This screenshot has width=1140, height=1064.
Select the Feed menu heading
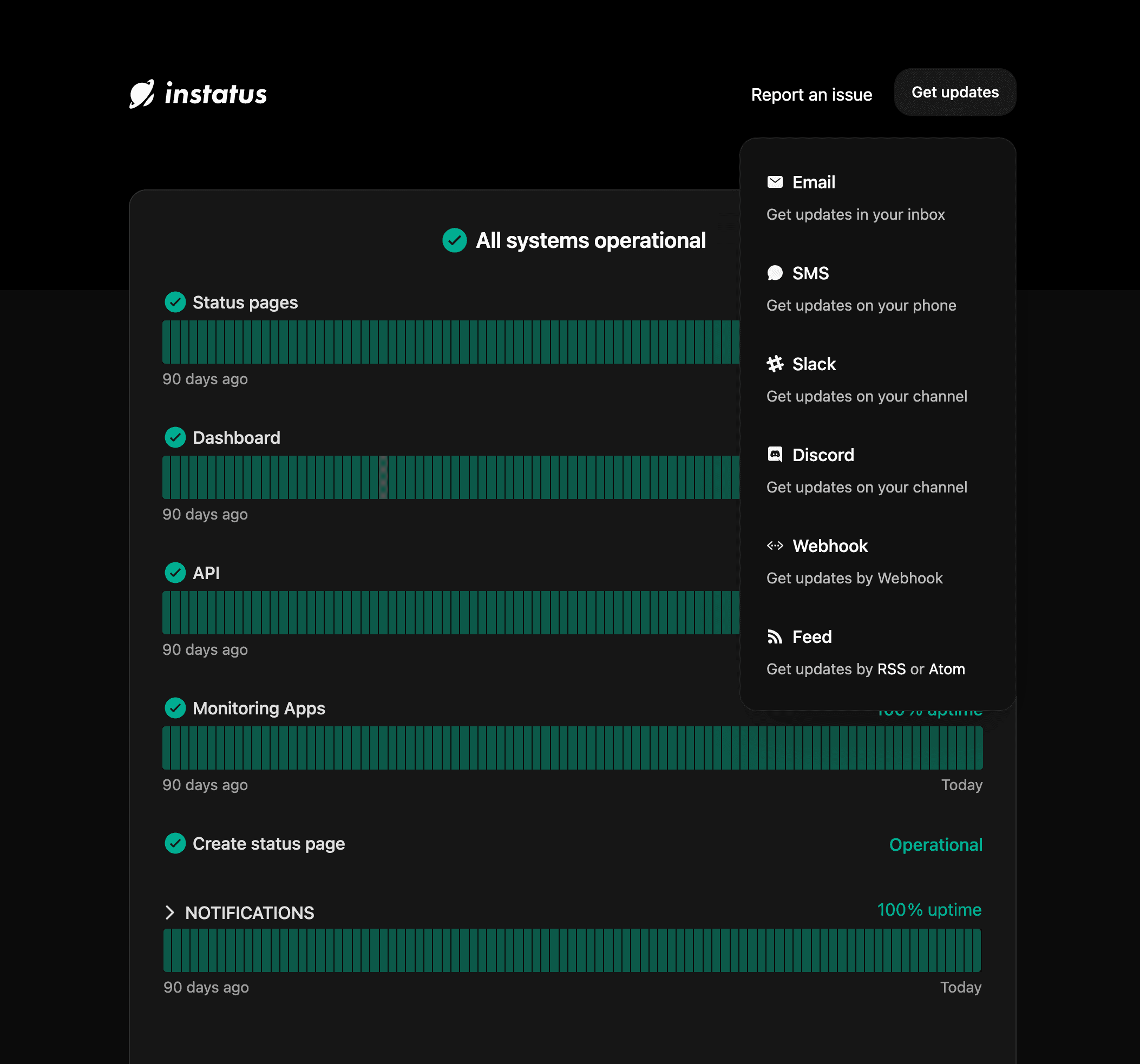(x=811, y=637)
